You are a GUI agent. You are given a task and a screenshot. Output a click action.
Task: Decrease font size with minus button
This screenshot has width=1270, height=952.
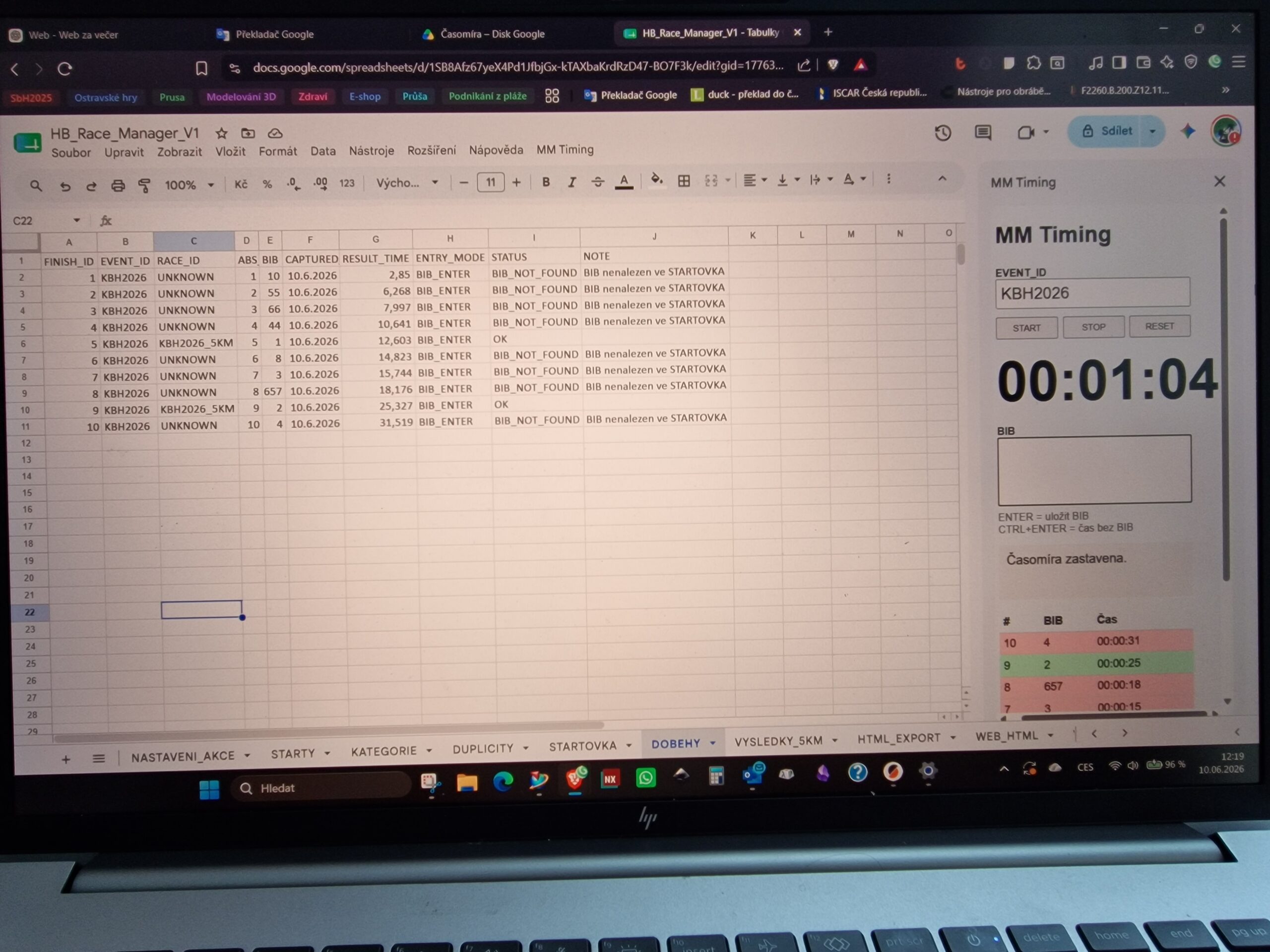tap(464, 182)
